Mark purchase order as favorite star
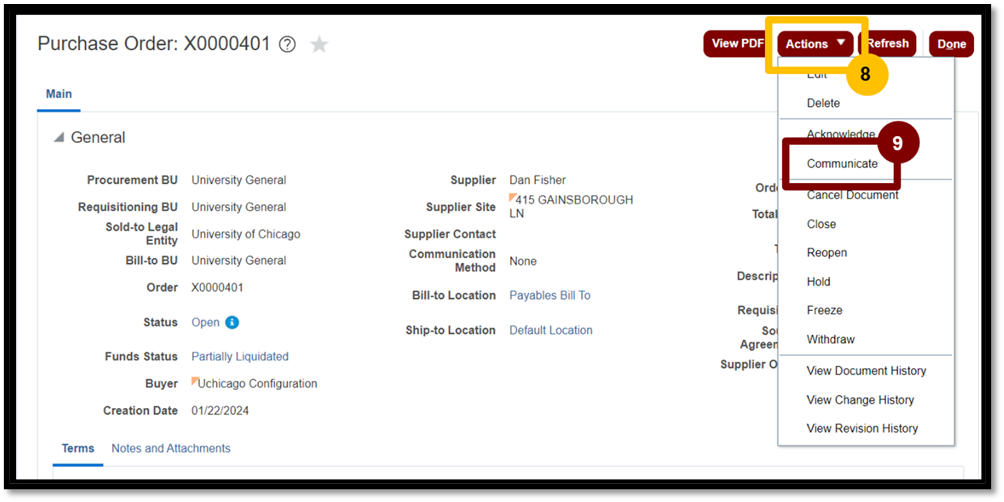 click(319, 44)
